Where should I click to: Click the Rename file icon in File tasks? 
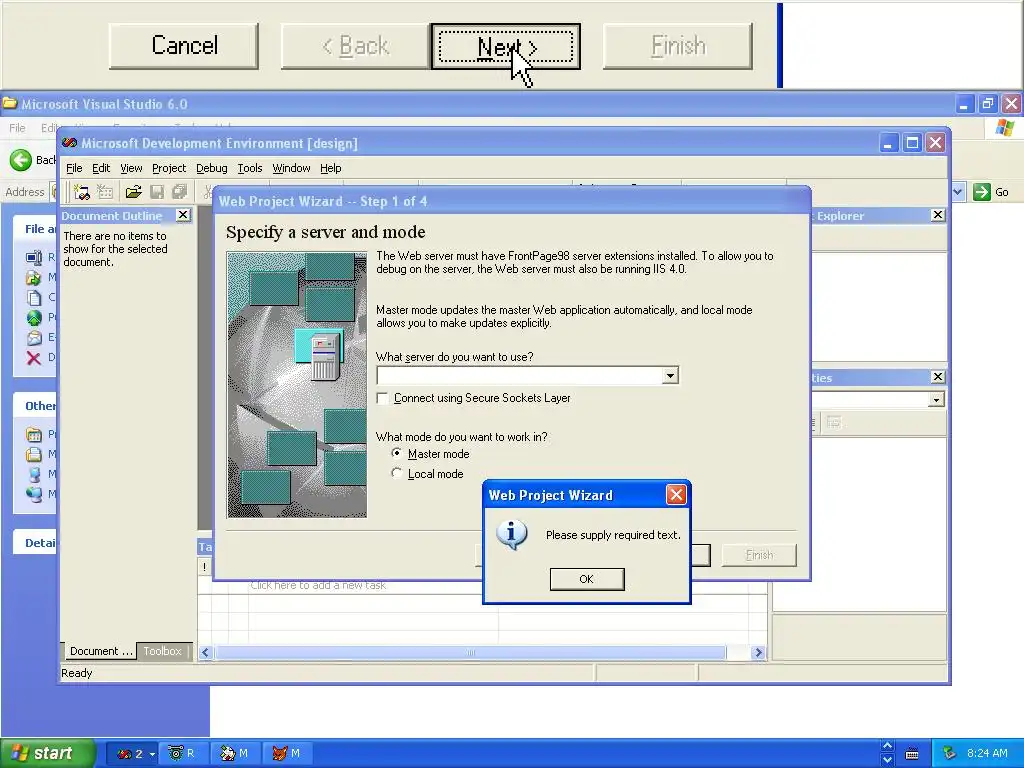click(34, 257)
